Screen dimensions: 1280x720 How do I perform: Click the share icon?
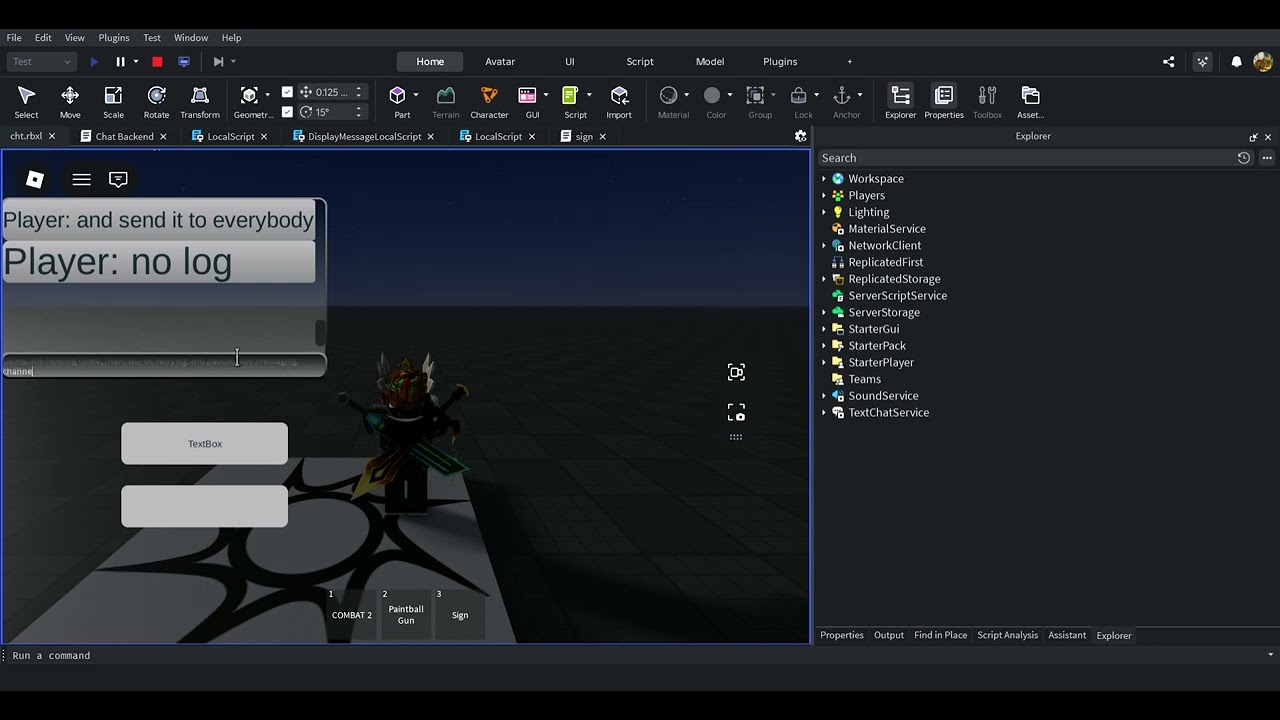click(1168, 62)
